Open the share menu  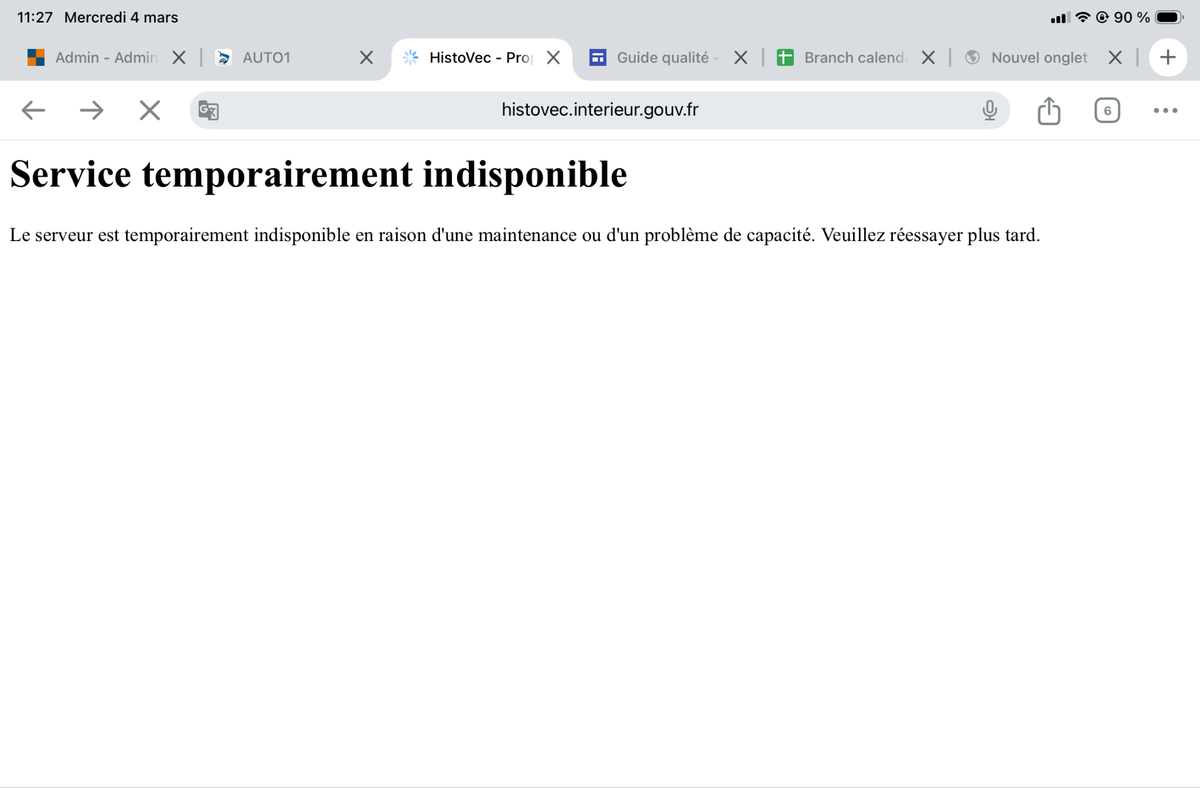(1048, 111)
